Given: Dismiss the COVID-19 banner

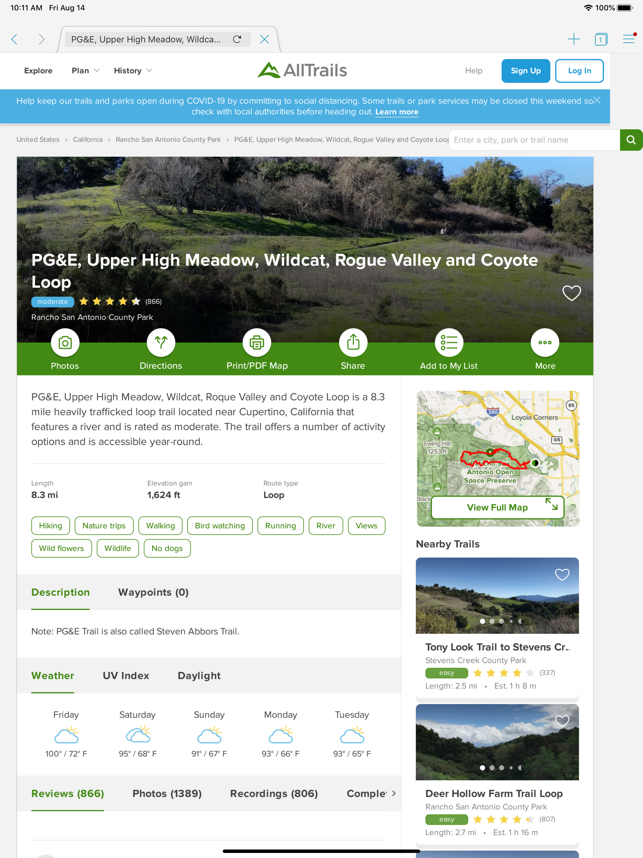Looking at the screenshot, I should pyautogui.click(x=597, y=101).
